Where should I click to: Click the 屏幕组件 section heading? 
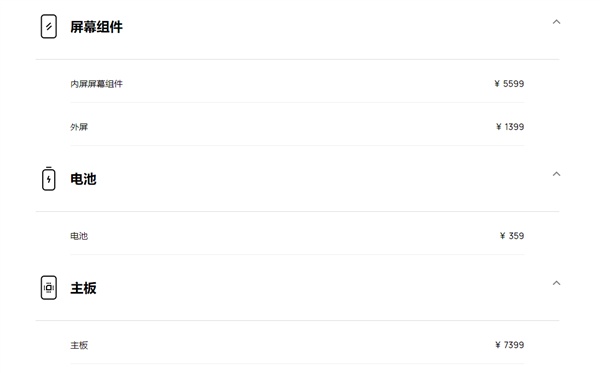pos(96,27)
